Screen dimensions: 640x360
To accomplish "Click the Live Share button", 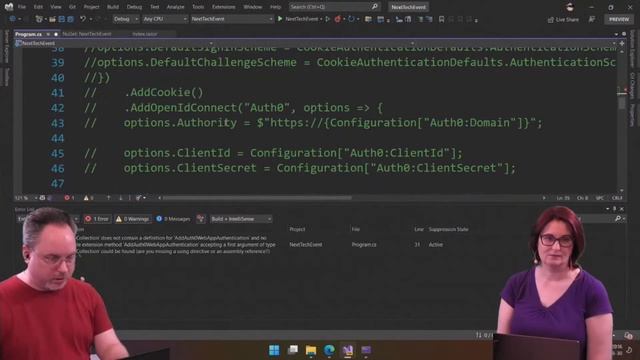I will 563,20.
